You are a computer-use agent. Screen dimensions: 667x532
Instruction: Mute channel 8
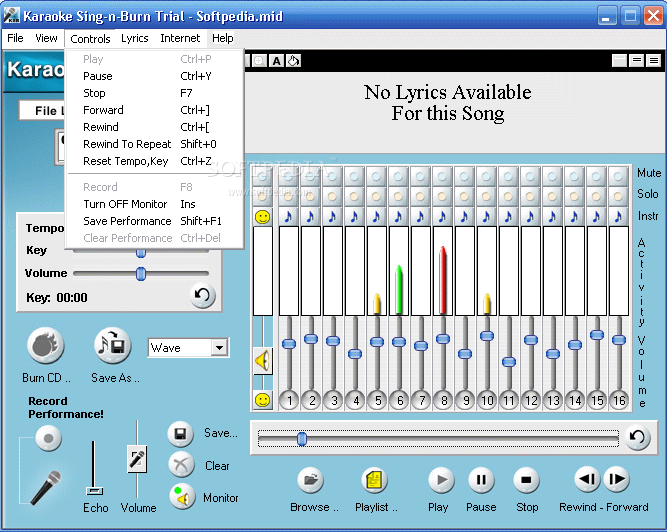pyautogui.click(x=442, y=176)
